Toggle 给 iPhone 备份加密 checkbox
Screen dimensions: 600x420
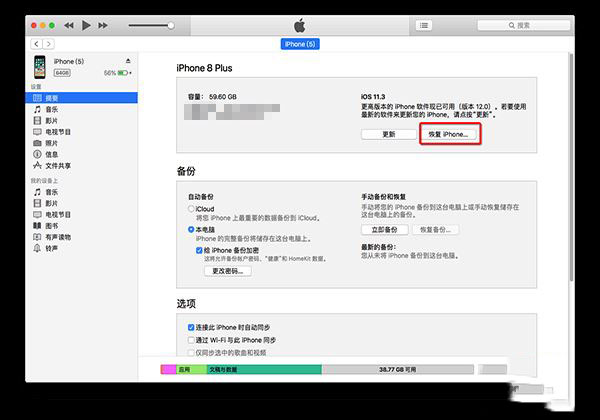coord(199,251)
